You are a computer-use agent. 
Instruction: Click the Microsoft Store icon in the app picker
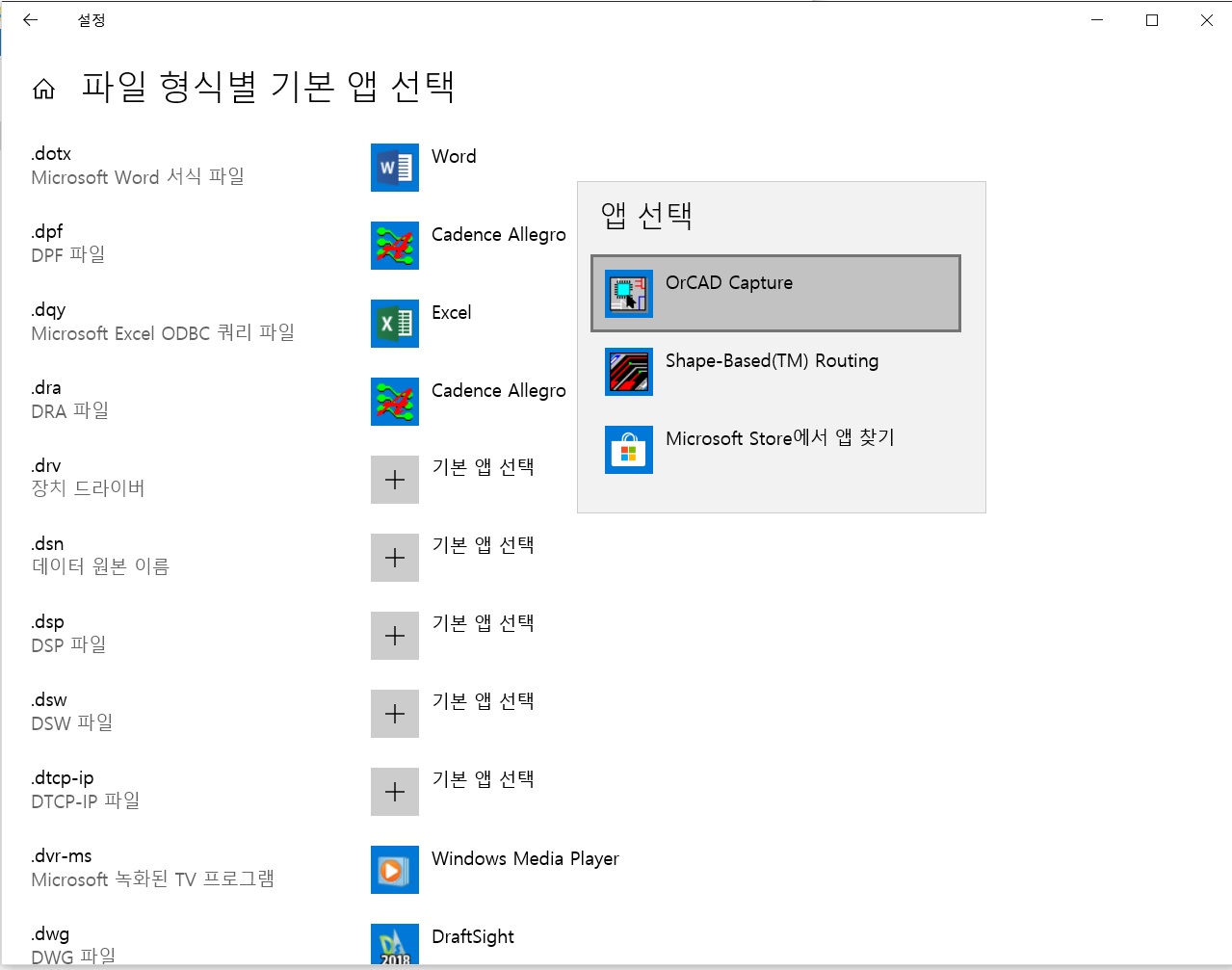(629, 450)
